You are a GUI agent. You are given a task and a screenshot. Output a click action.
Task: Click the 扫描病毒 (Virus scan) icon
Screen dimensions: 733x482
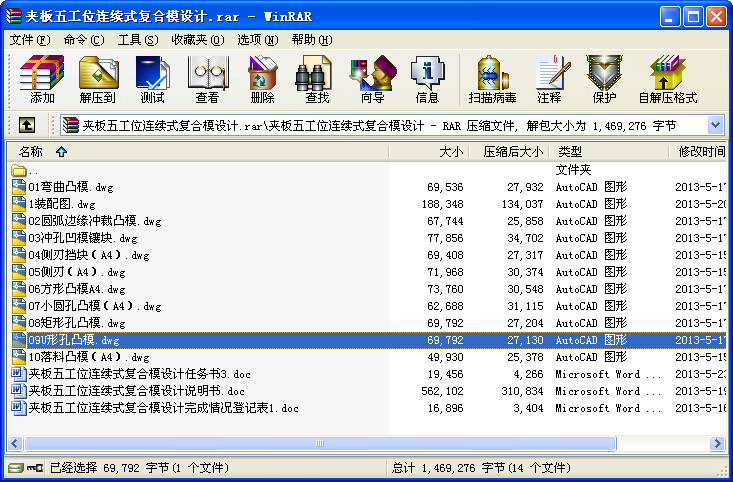tap(492, 72)
